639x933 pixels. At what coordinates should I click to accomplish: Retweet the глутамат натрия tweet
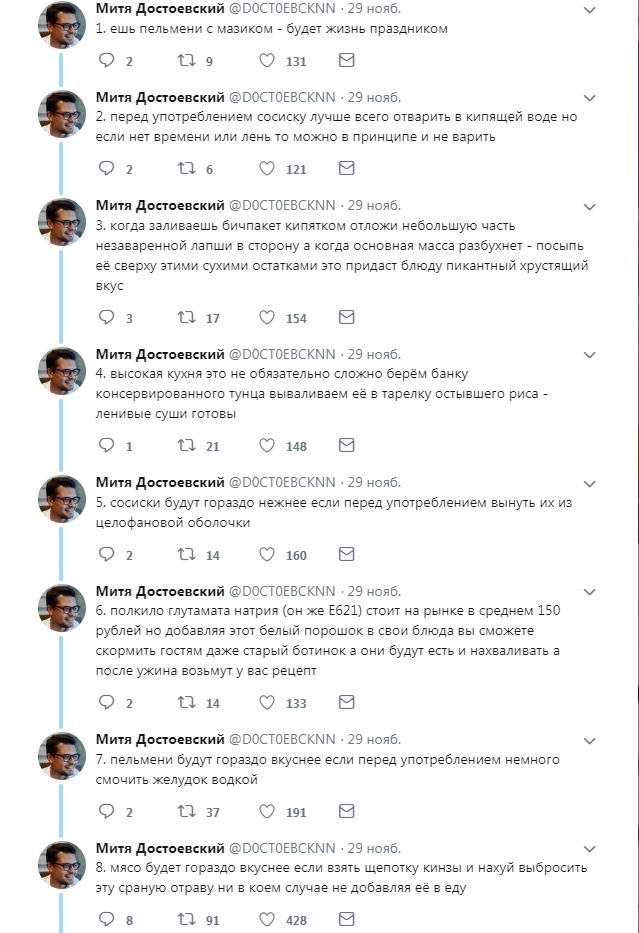186,703
